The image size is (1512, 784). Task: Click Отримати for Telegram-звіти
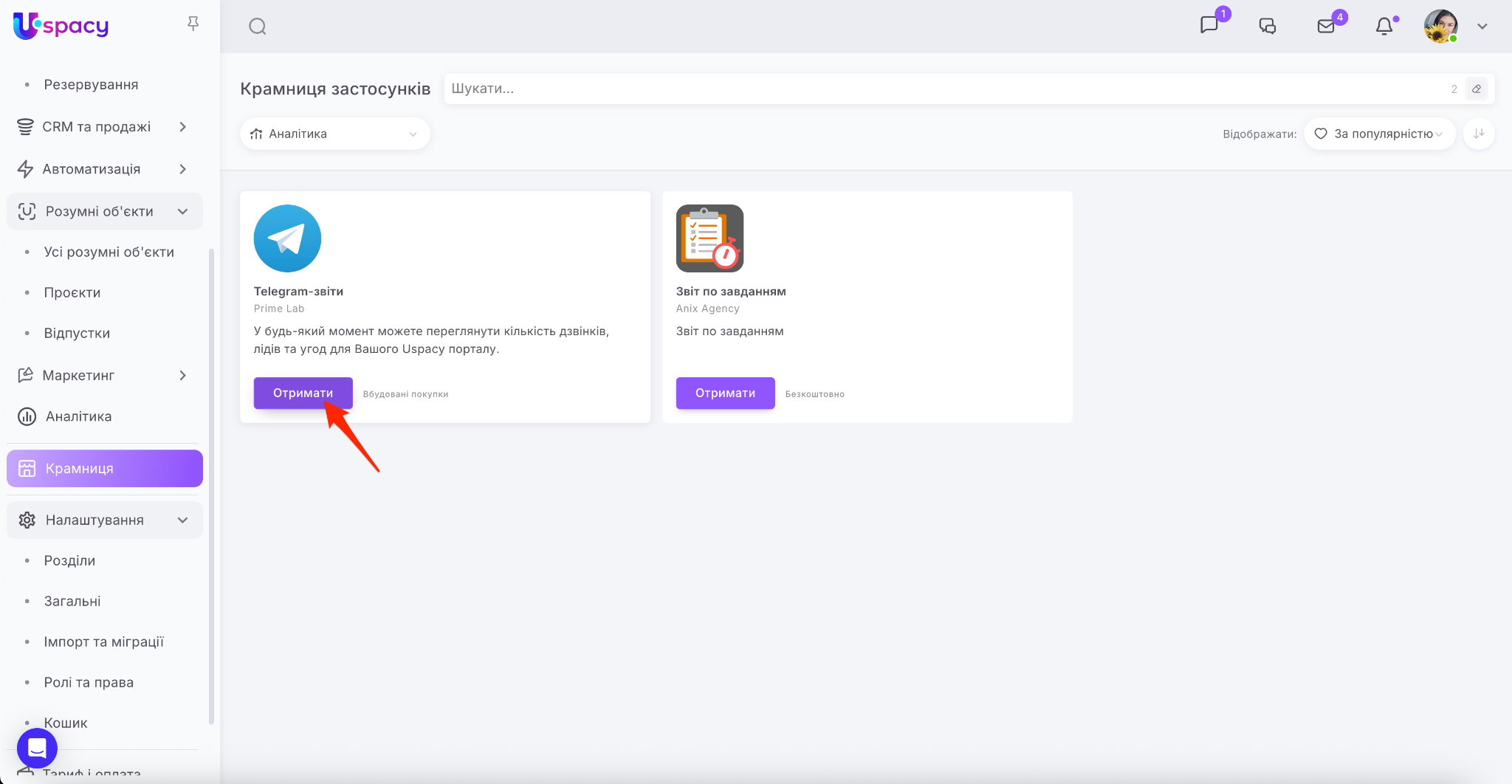(303, 393)
